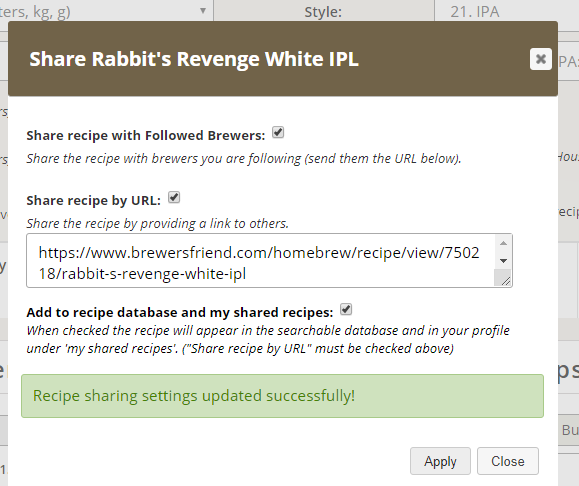Screen dimensions: 579x486
Task: Click the Style: header cell
Action: 323,11
